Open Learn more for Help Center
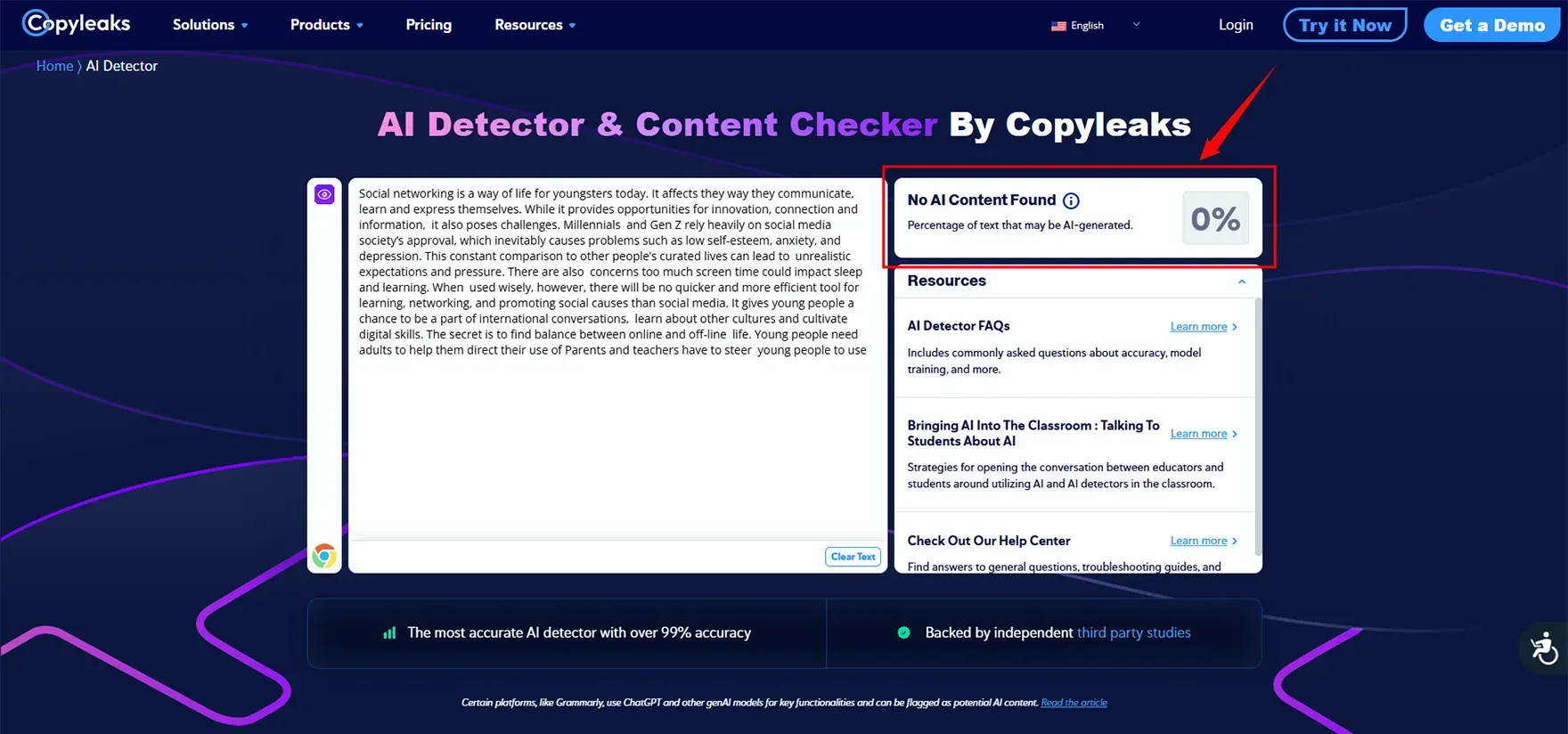Viewport: 1568px width, 734px height. pos(1204,541)
